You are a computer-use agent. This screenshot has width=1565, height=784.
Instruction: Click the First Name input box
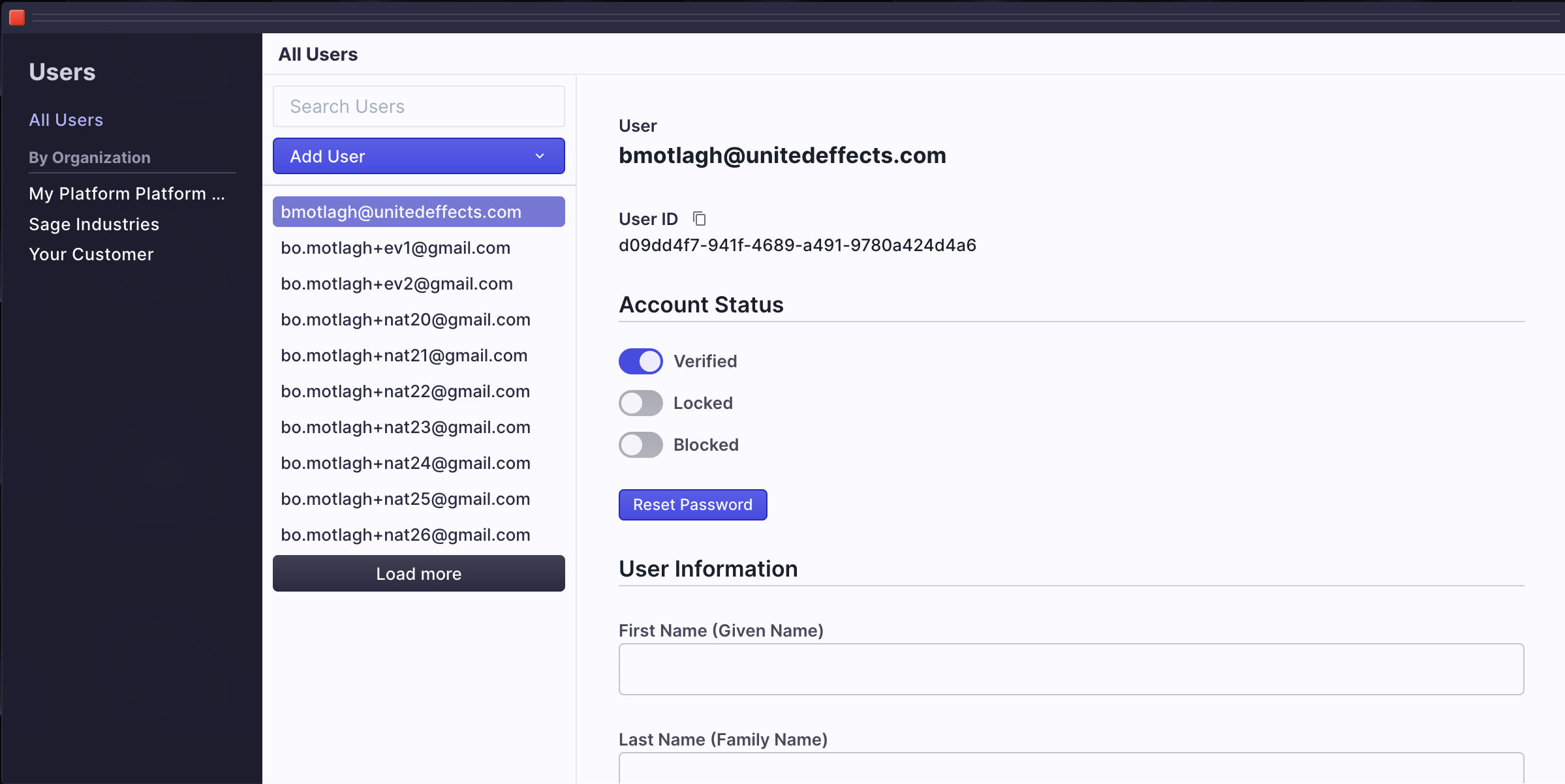pyautogui.click(x=1070, y=669)
